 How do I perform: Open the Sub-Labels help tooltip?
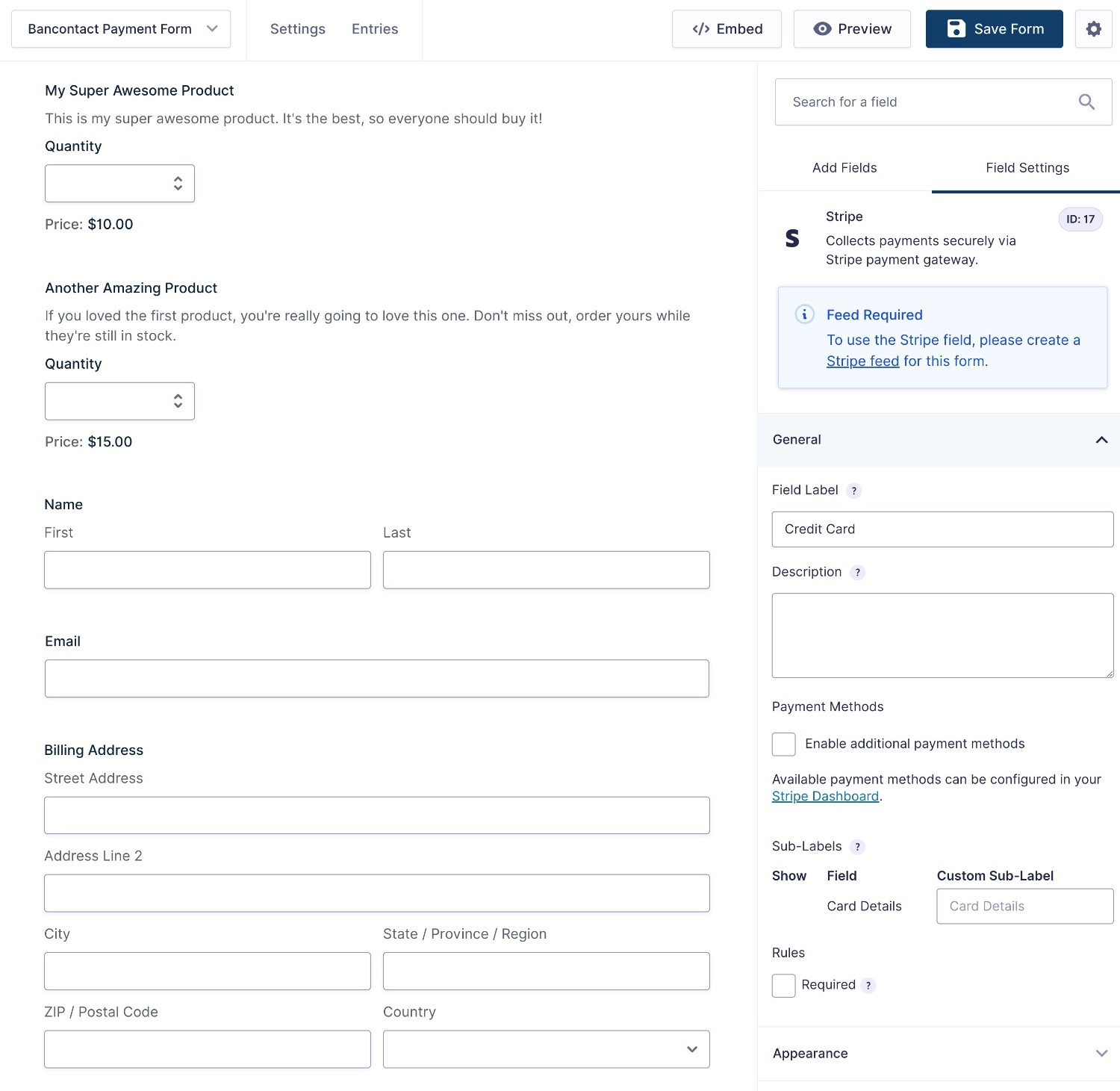point(858,847)
